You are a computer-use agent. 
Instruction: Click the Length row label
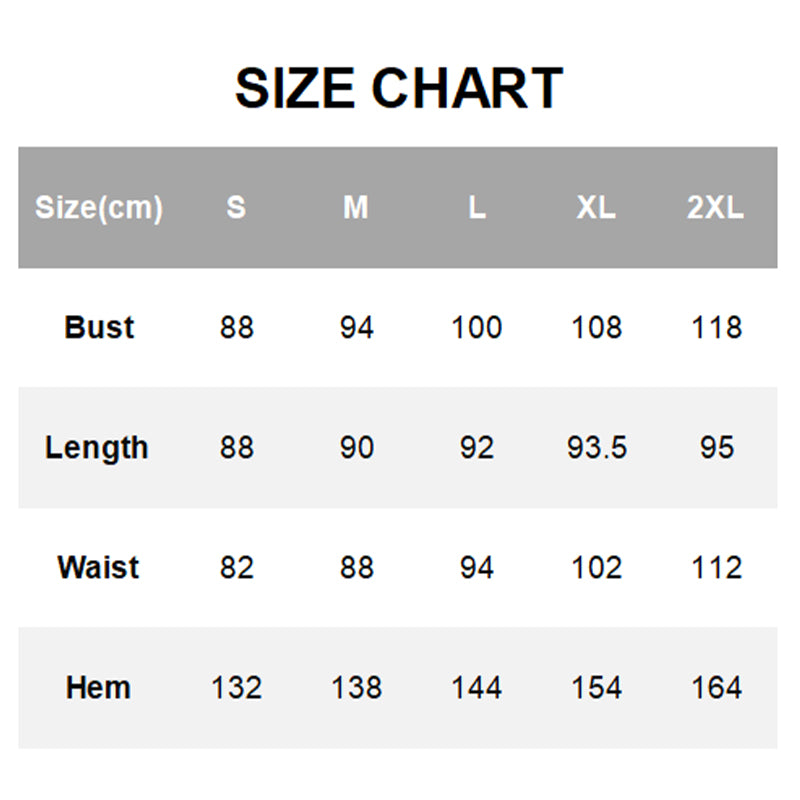[97, 448]
